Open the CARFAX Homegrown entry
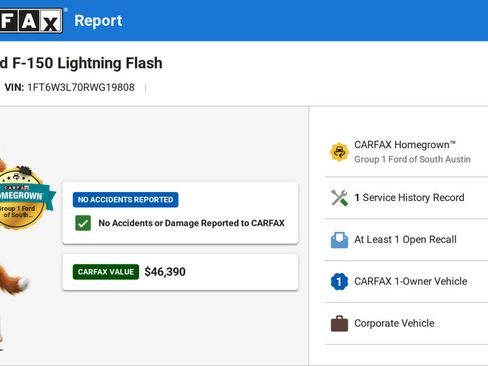The image size is (488, 366). (x=406, y=152)
